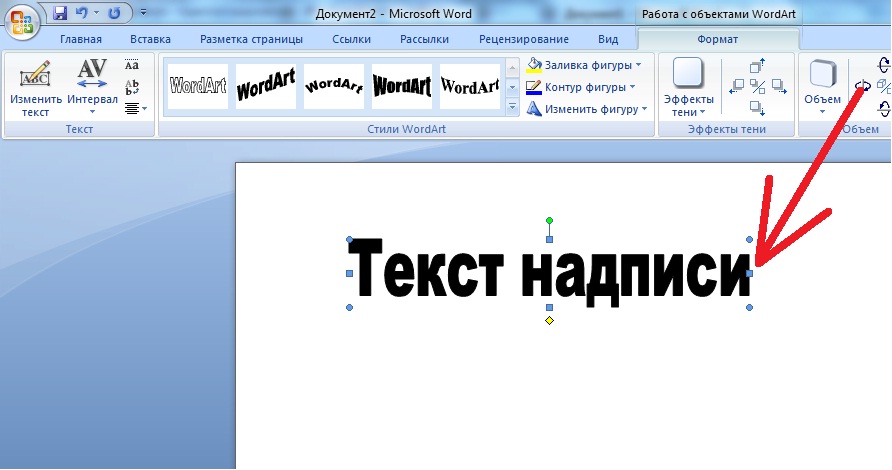Toggle even letter height (Aa icon)
The width and height of the screenshot is (892, 470).
132,64
